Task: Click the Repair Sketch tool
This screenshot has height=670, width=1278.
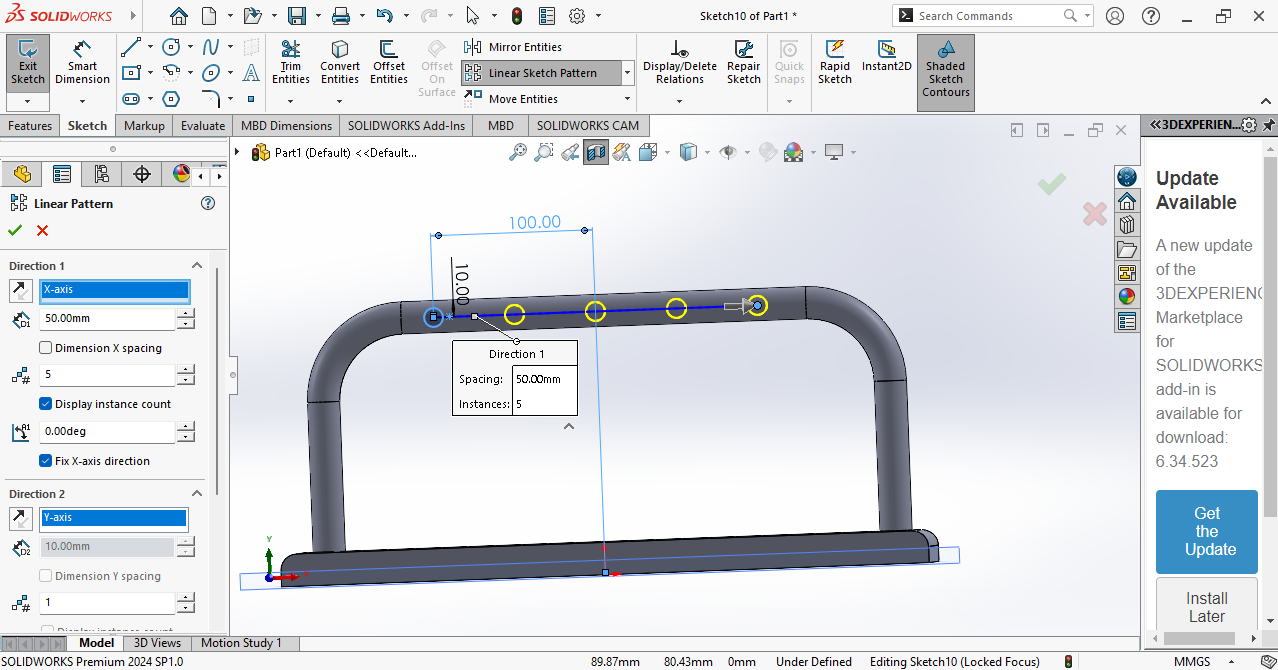Action: (x=744, y=62)
